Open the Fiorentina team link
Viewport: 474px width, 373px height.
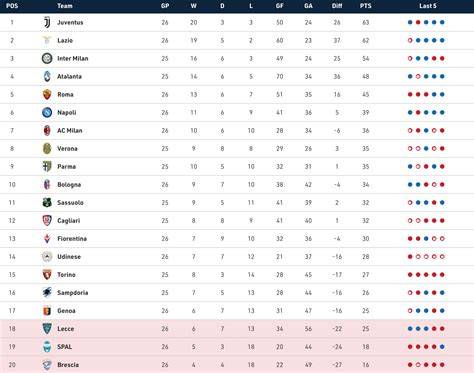pyautogui.click(x=72, y=239)
